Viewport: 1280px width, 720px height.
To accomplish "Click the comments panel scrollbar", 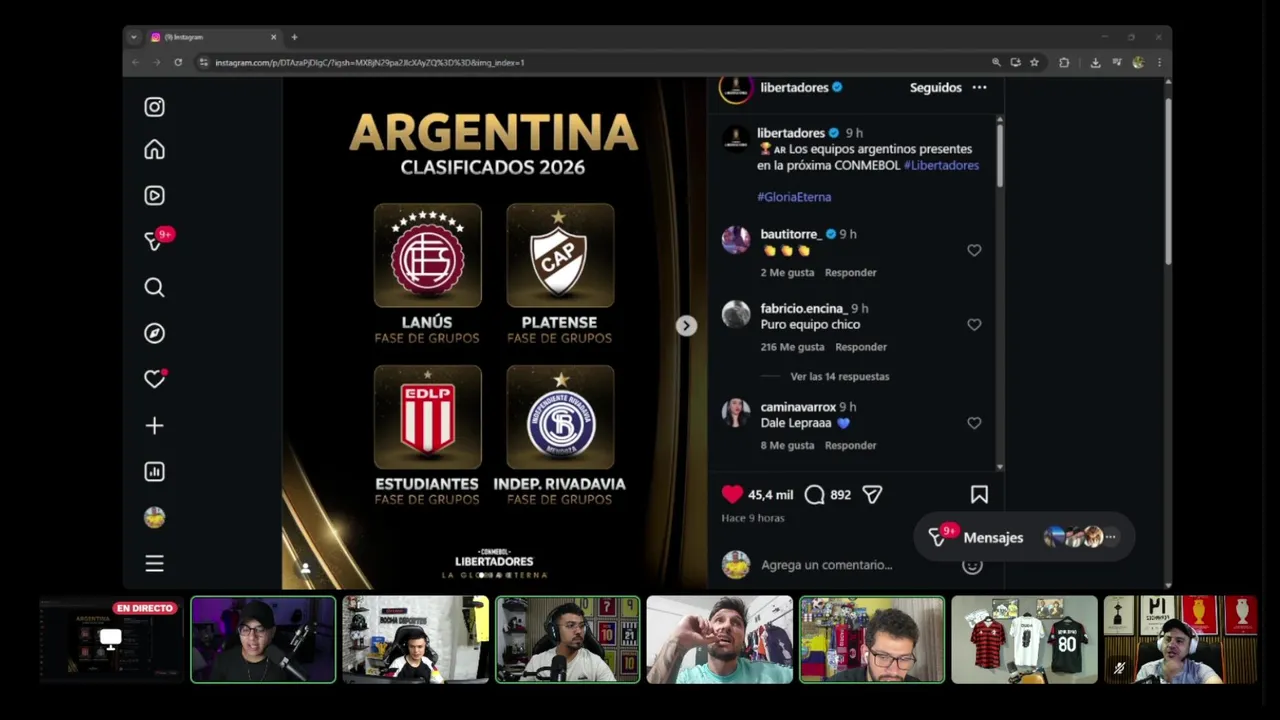I will pyautogui.click(x=999, y=155).
